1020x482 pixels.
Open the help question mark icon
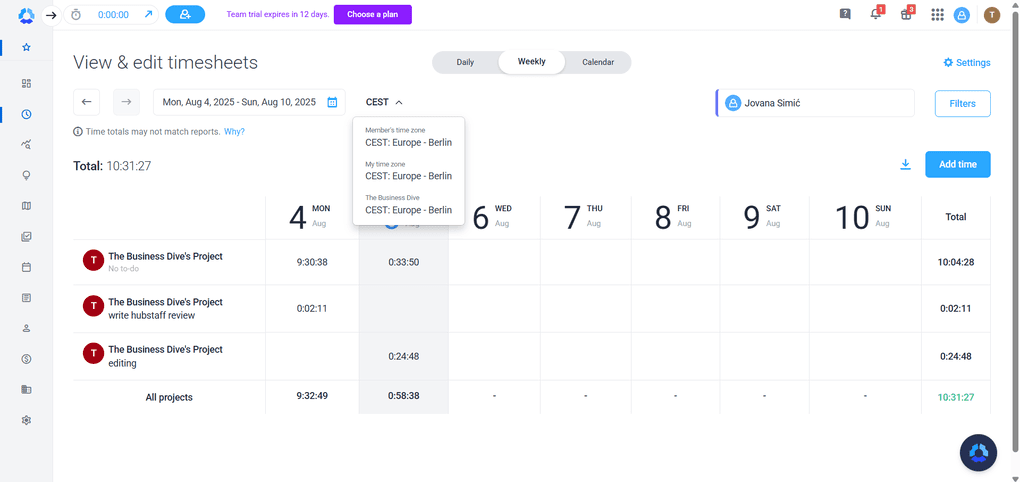[x=845, y=14]
